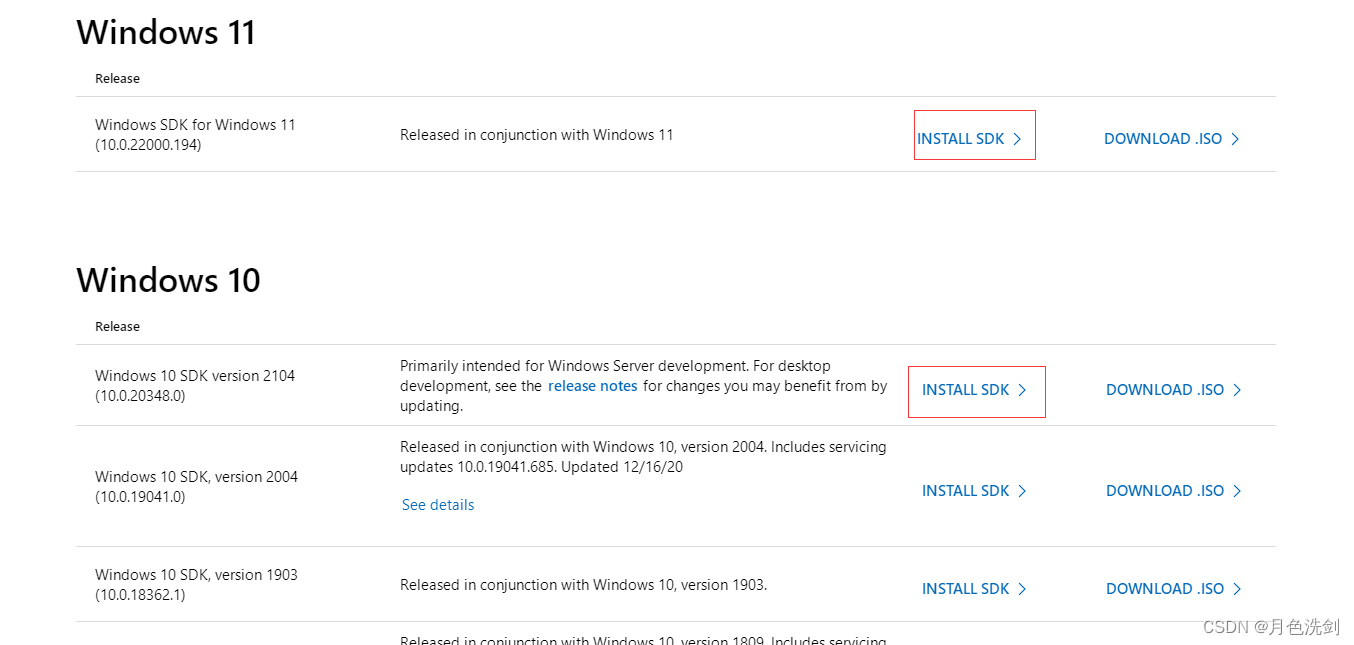Screen dimensions: 1354x645
Task: Select the Windows 10 section heading
Action: click(x=168, y=281)
